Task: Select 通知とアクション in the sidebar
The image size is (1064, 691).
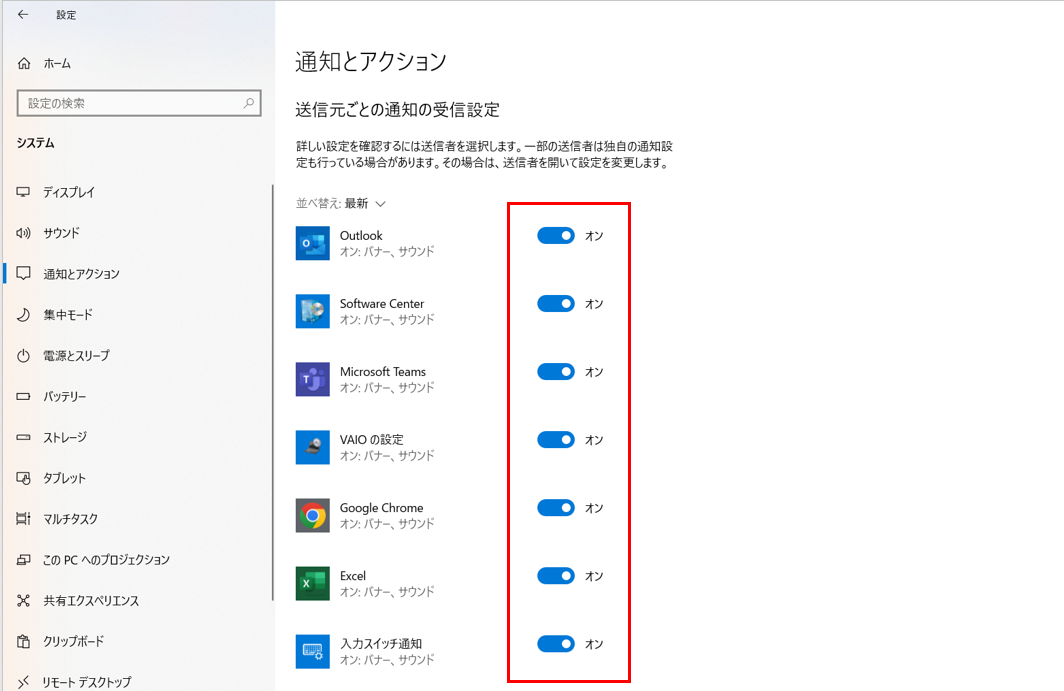Action: point(81,274)
